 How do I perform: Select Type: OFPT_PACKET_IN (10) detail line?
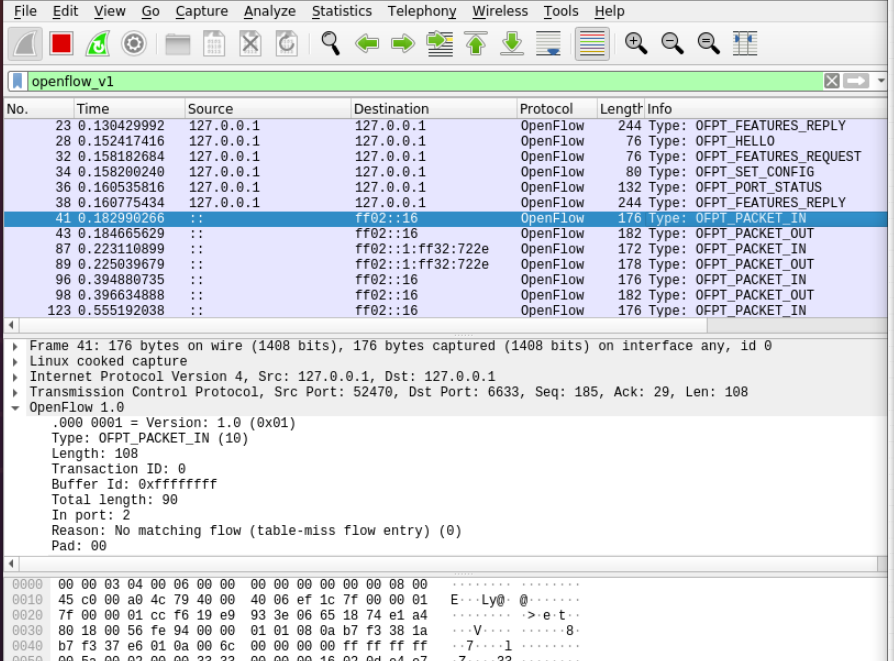click(149, 438)
